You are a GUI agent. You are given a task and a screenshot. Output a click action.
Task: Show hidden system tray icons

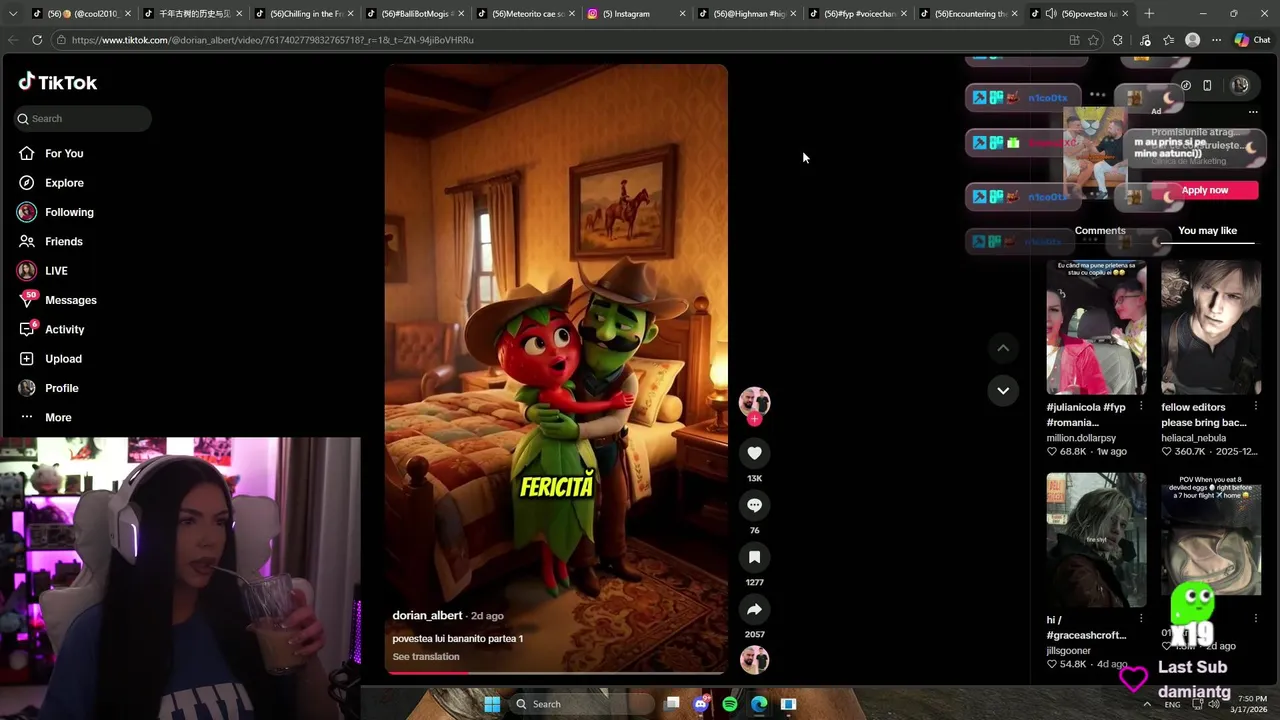point(1147,704)
